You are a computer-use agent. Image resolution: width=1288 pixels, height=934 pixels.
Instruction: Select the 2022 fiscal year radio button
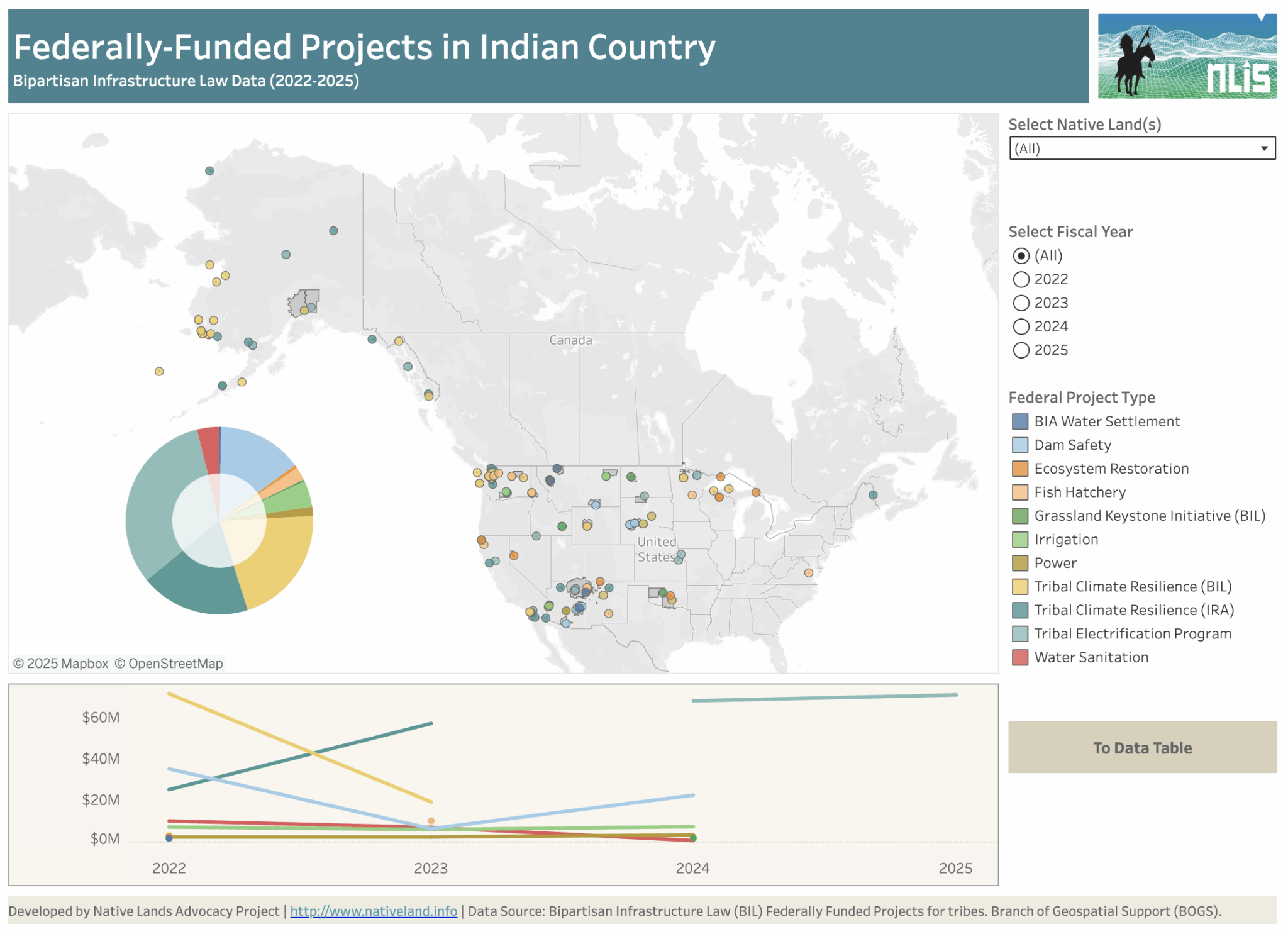1021,279
